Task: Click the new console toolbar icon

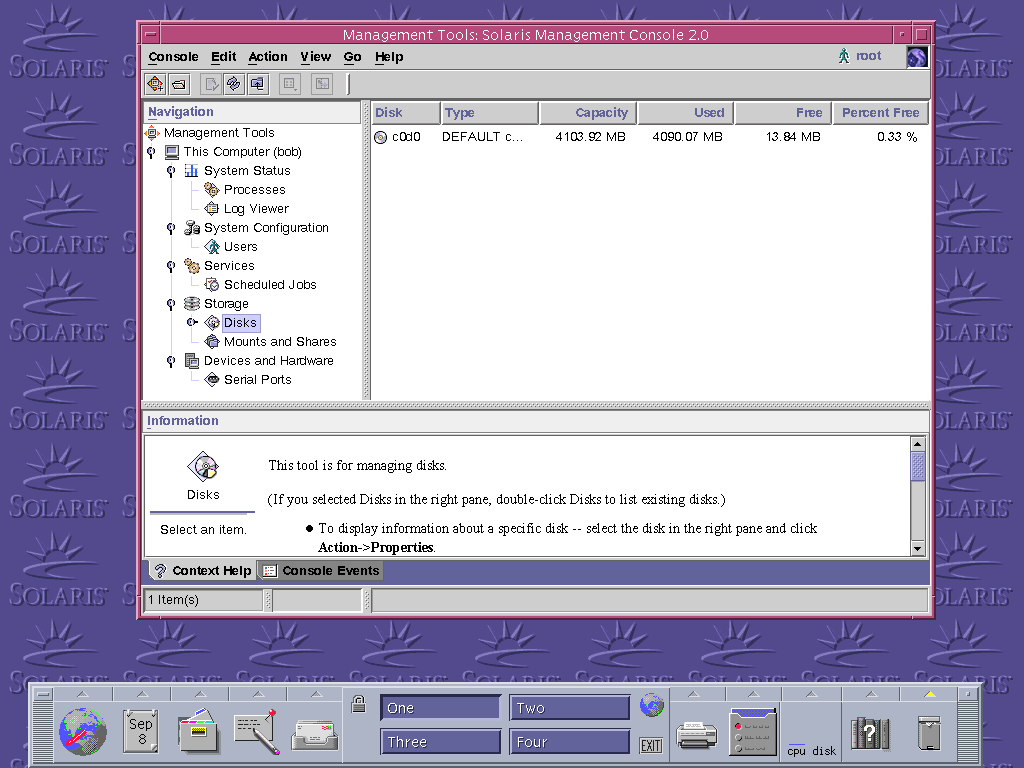Action: 155,84
